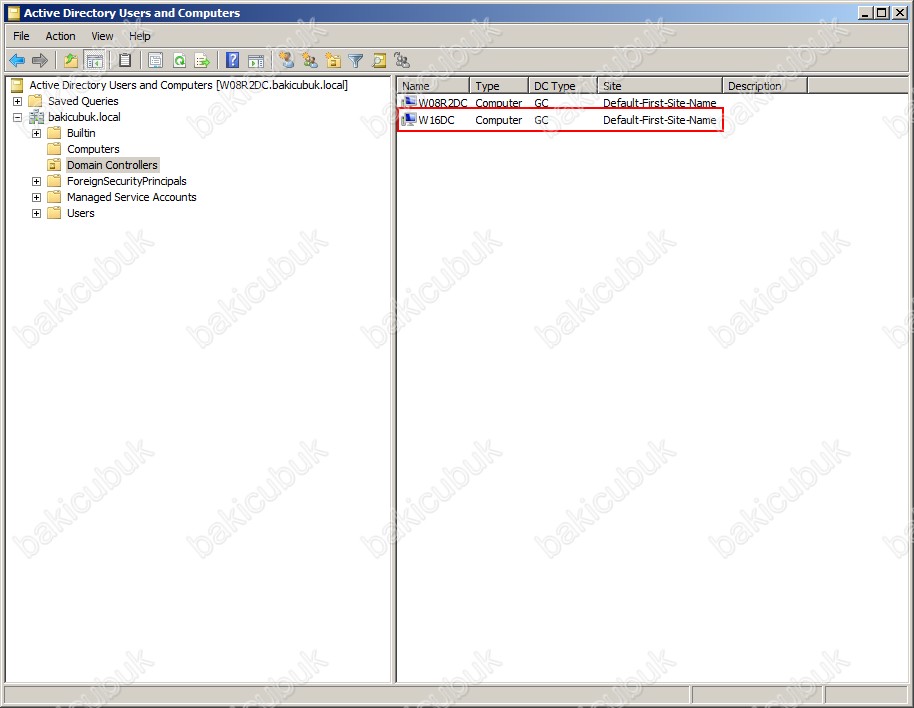Select the W08R2DC computer row
The height and width of the screenshot is (708, 914).
tap(560, 103)
